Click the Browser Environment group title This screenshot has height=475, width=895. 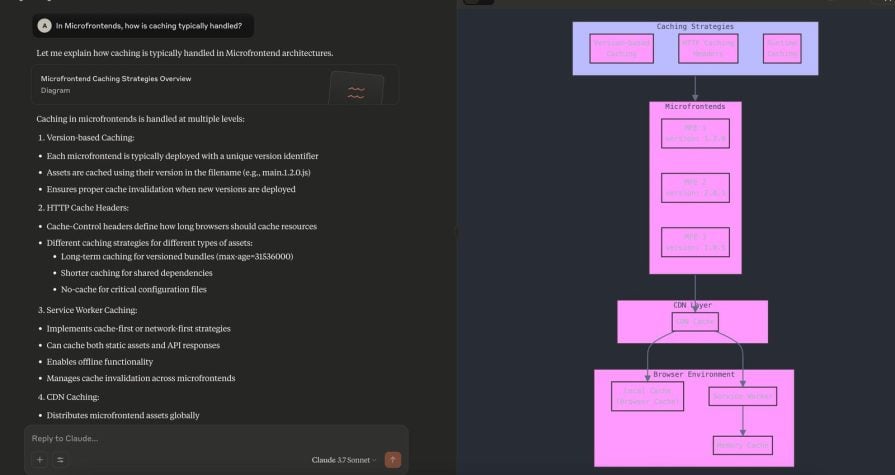point(694,375)
